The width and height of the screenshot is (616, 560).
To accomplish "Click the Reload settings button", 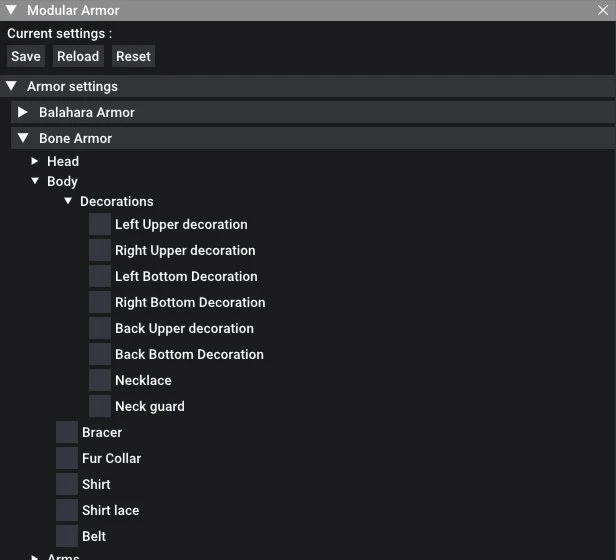I will (78, 56).
